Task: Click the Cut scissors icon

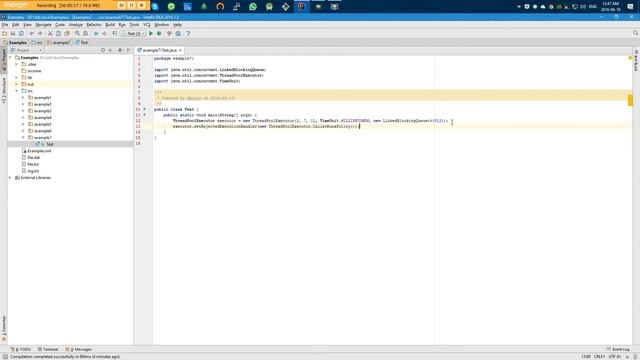Action: tap(50, 33)
